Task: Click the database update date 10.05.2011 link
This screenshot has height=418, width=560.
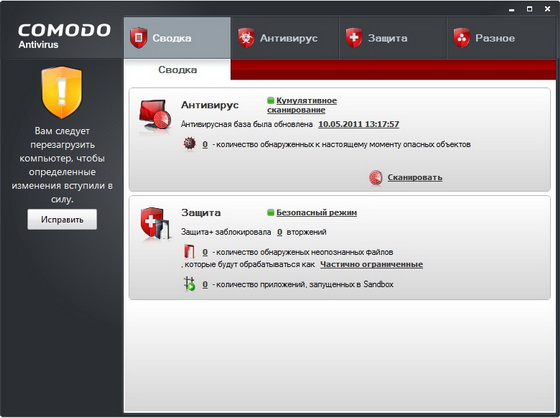Action: pyautogui.click(x=359, y=124)
